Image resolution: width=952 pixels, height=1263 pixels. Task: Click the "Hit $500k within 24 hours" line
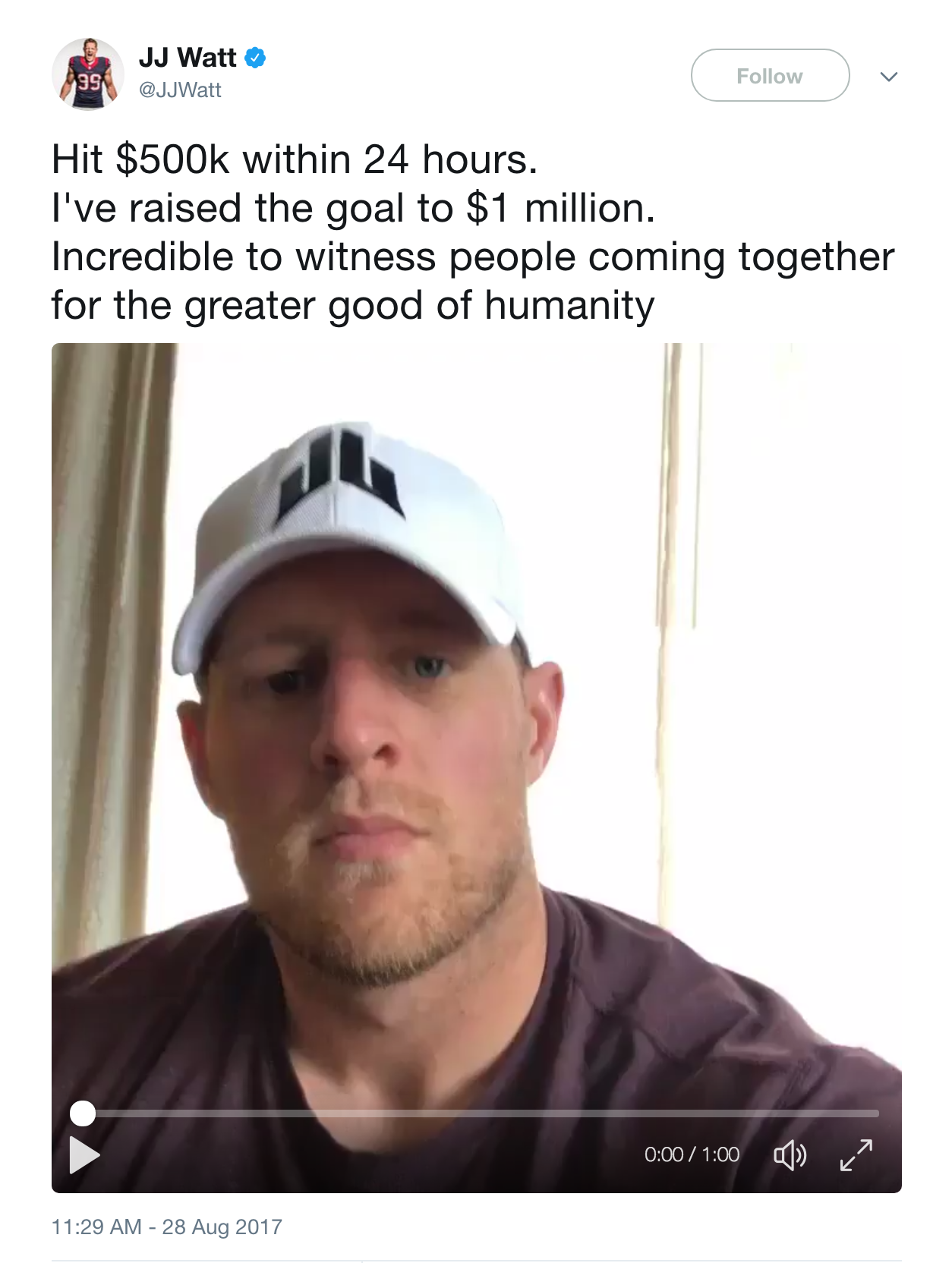click(295, 159)
